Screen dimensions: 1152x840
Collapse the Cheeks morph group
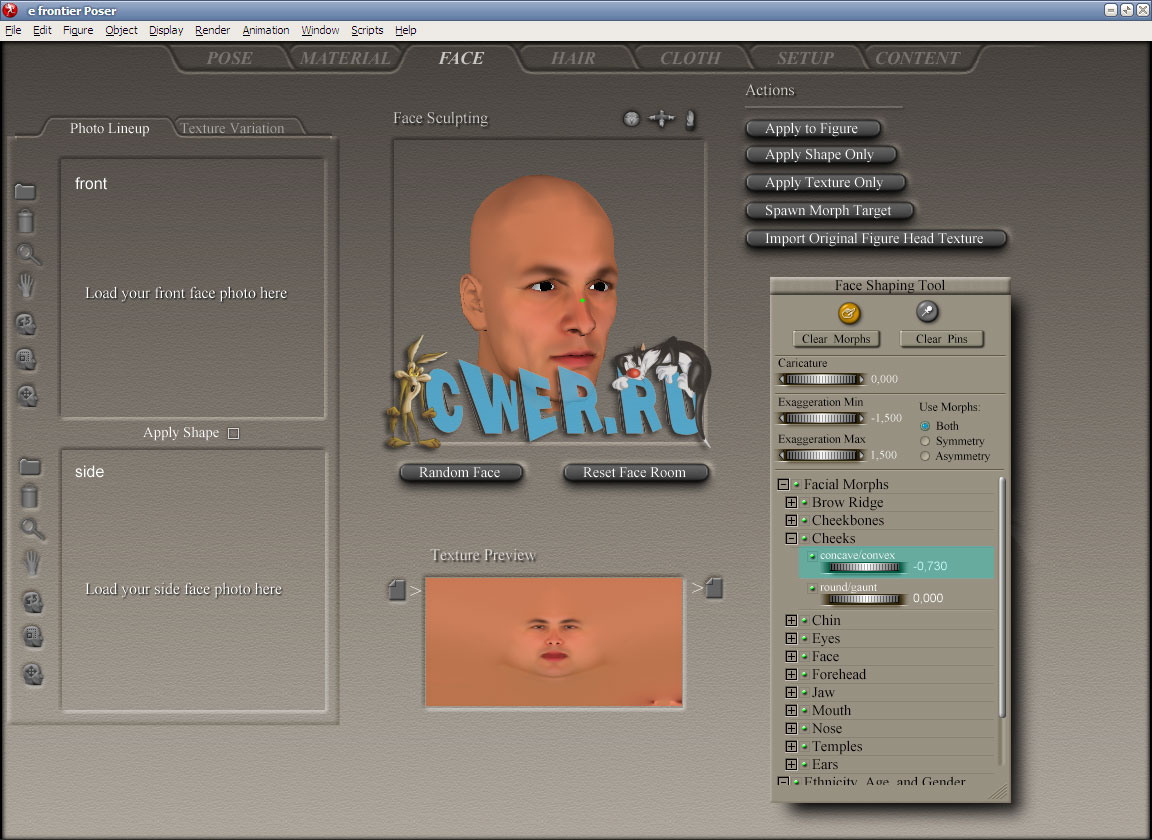pyautogui.click(x=791, y=539)
